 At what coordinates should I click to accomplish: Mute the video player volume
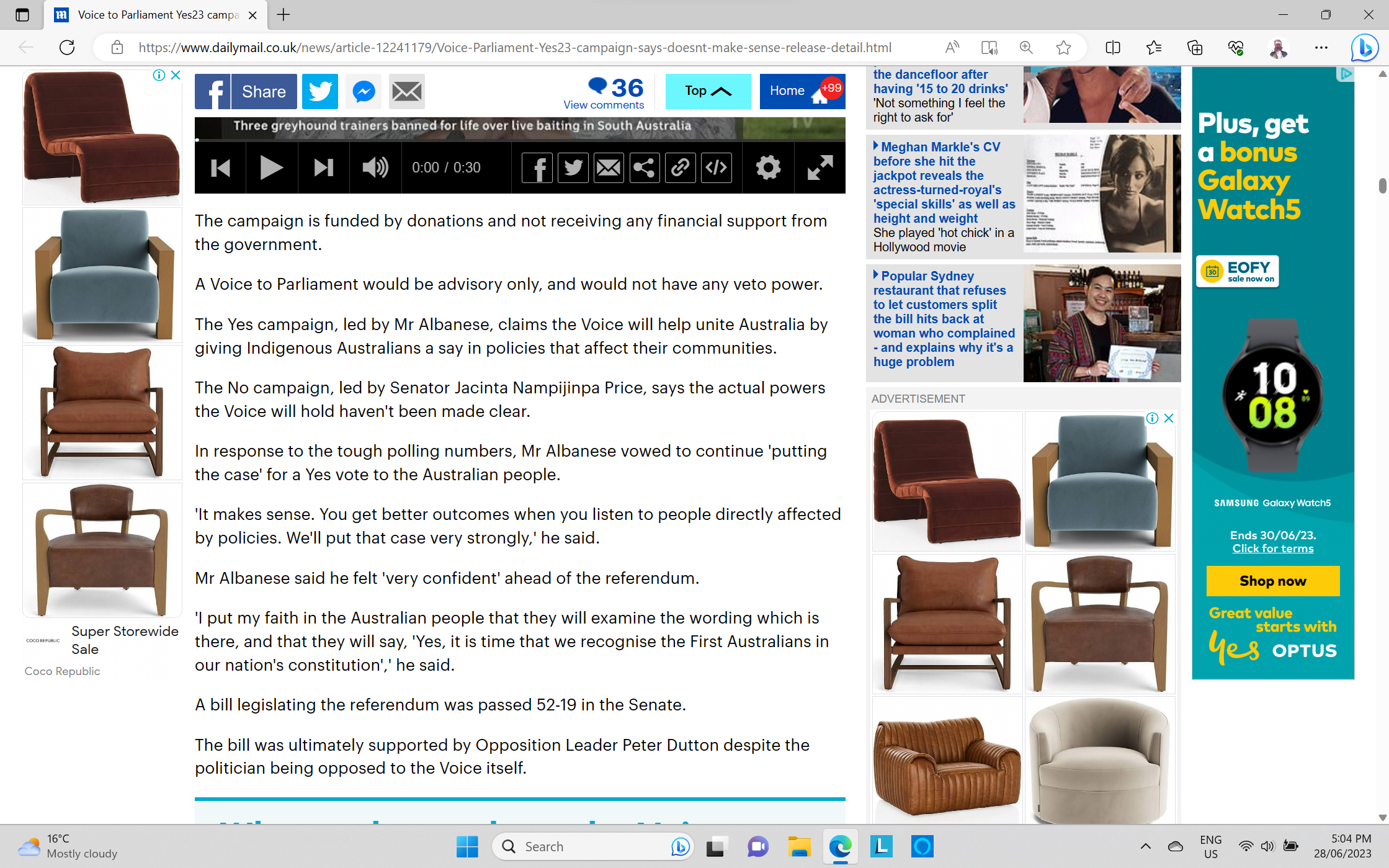pos(375,168)
